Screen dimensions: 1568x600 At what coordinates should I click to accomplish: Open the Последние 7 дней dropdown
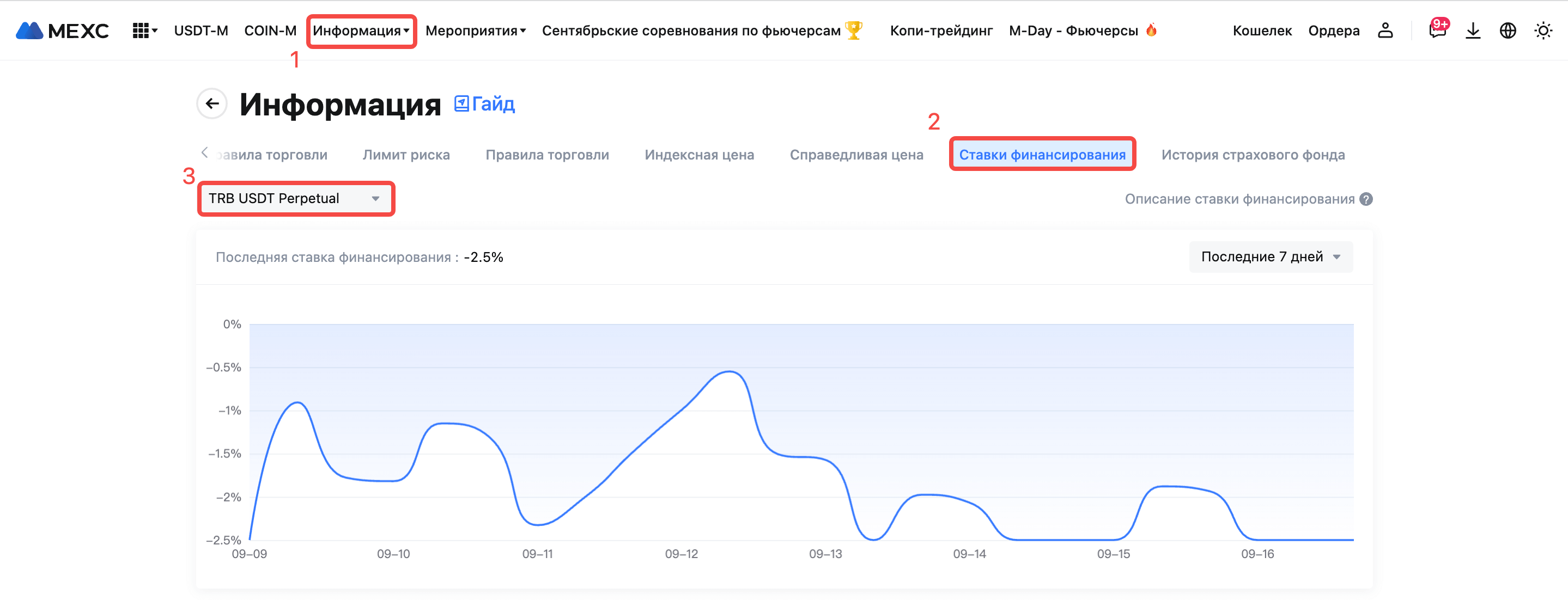click(x=1271, y=257)
